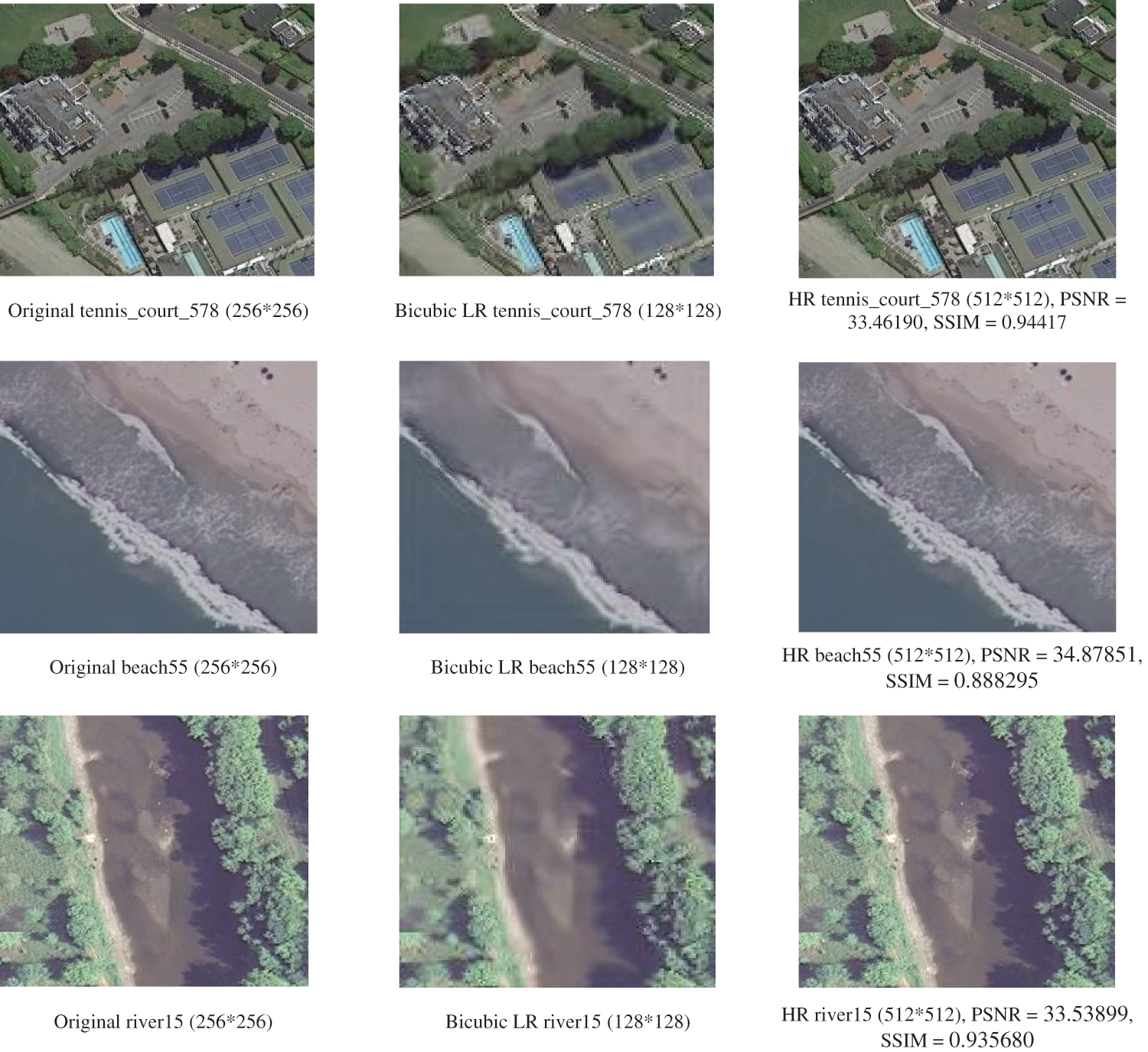Click the original beach55 image
1148x1052 pixels.
pyautogui.click(x=158, y=497)
